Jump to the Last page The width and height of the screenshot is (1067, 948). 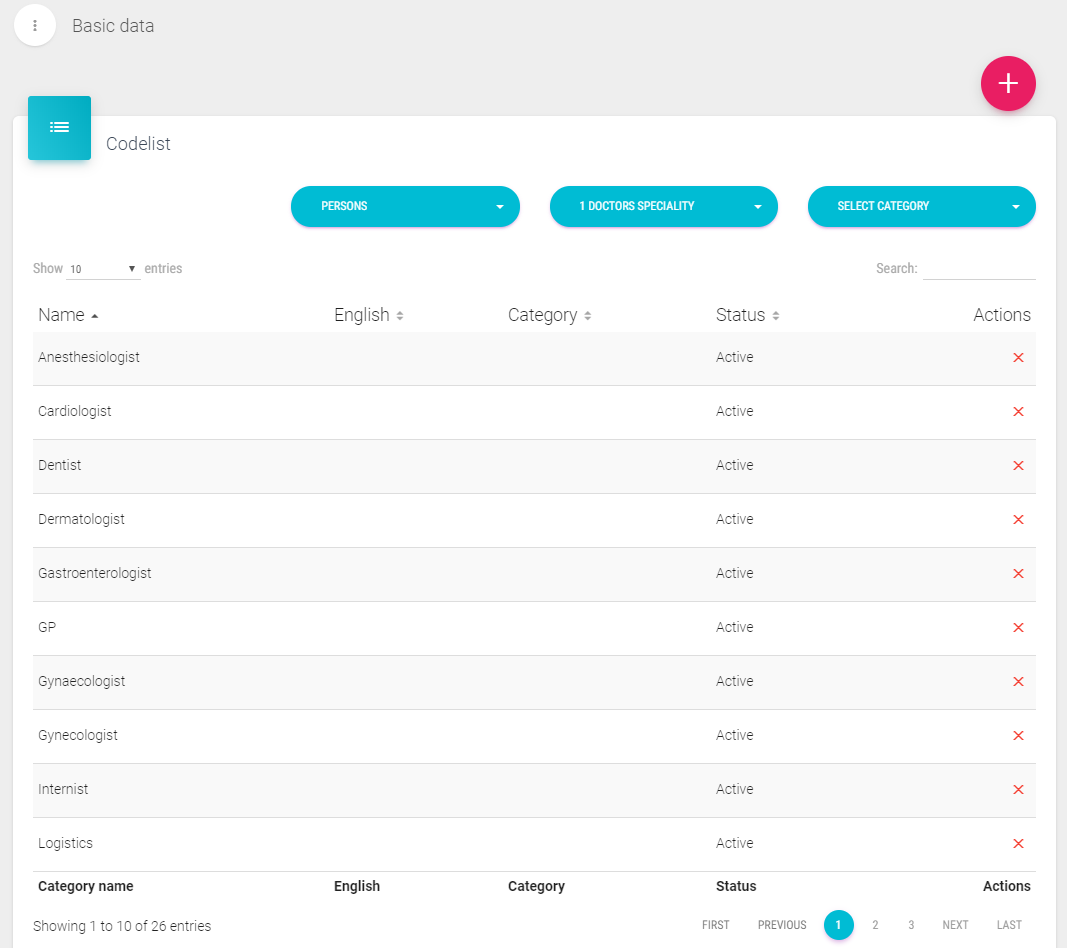1009,925
